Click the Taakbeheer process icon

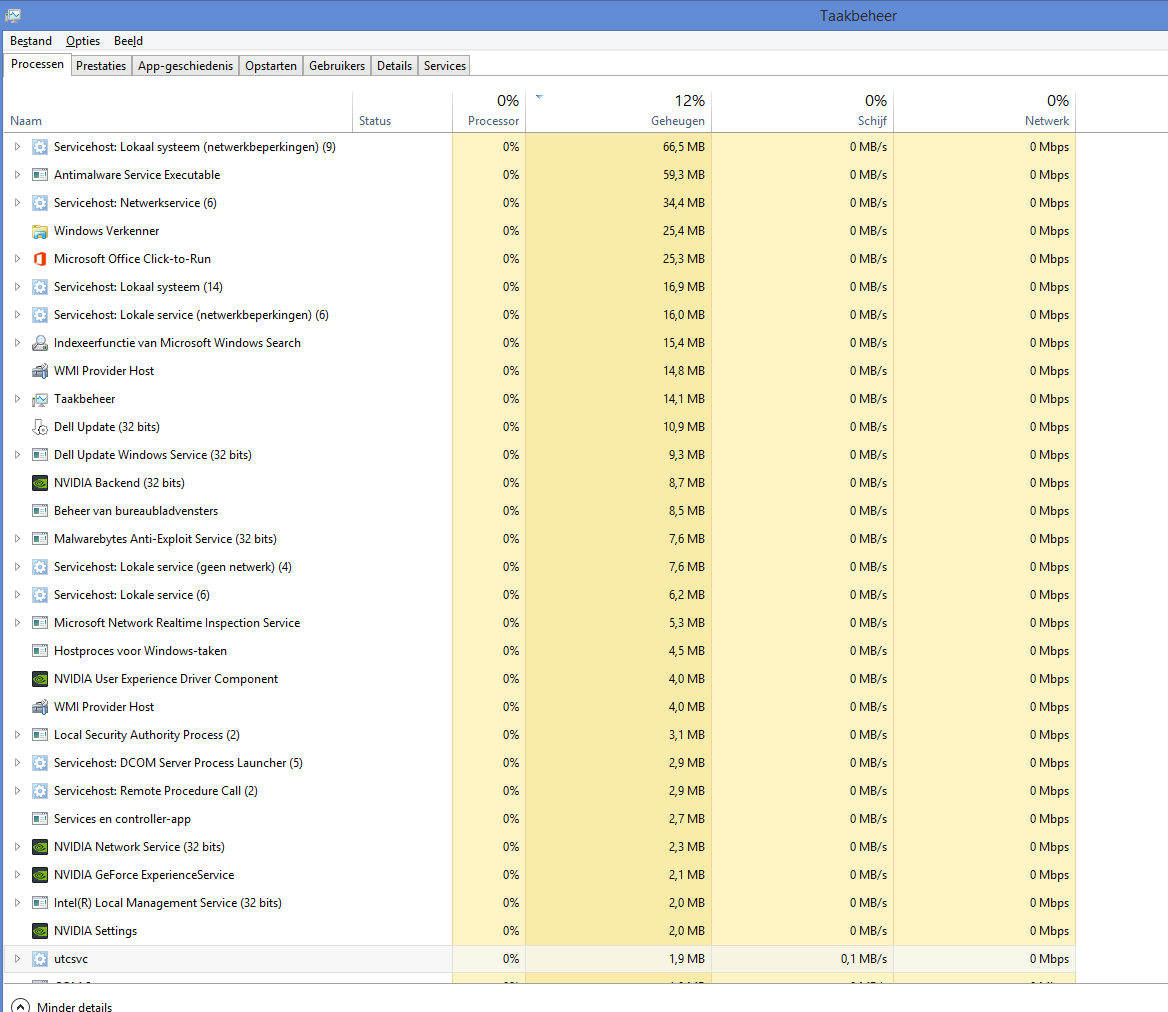click(x=40, y=399)
